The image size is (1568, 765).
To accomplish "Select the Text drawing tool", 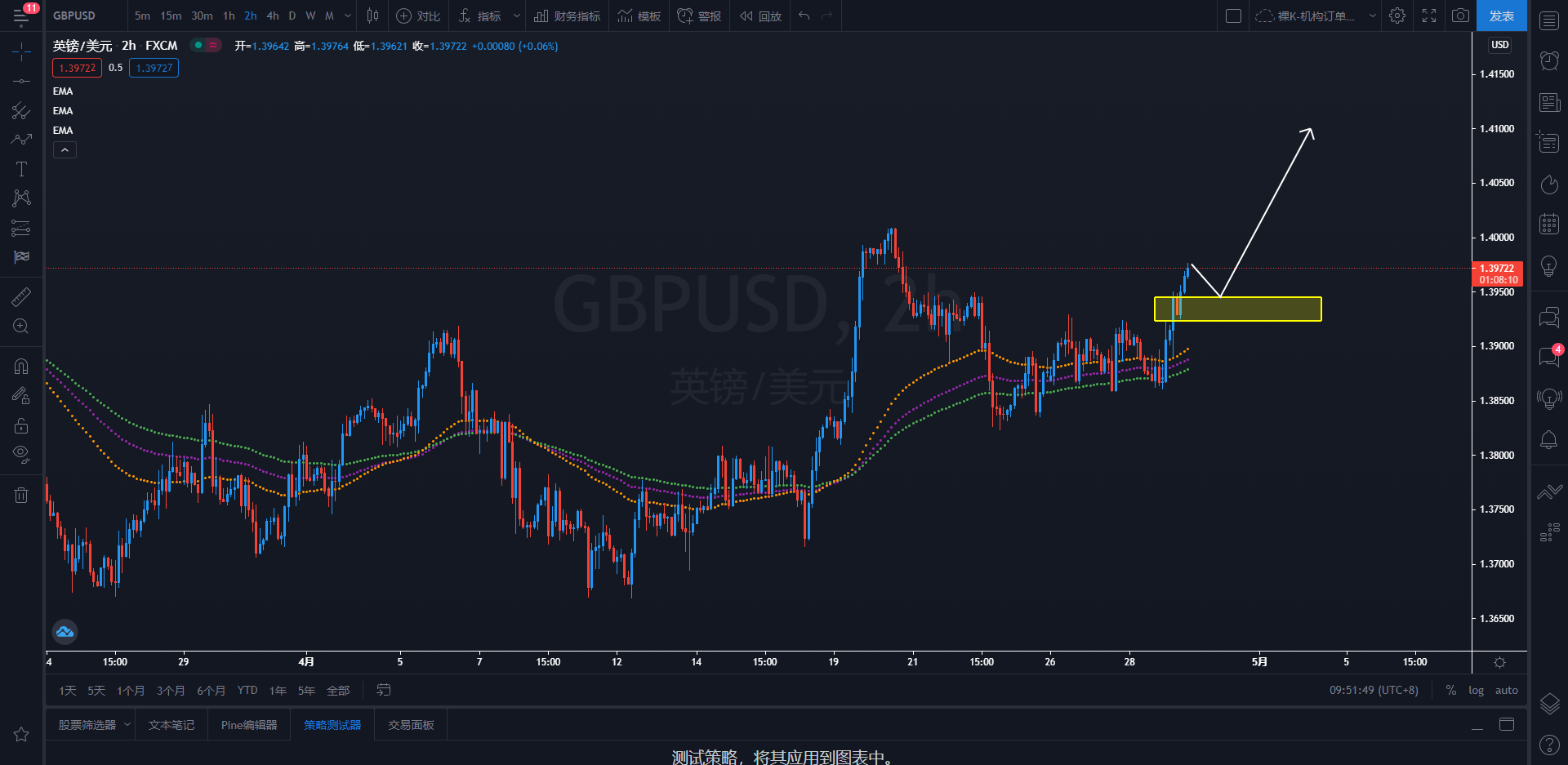I will tap(21, 169).
